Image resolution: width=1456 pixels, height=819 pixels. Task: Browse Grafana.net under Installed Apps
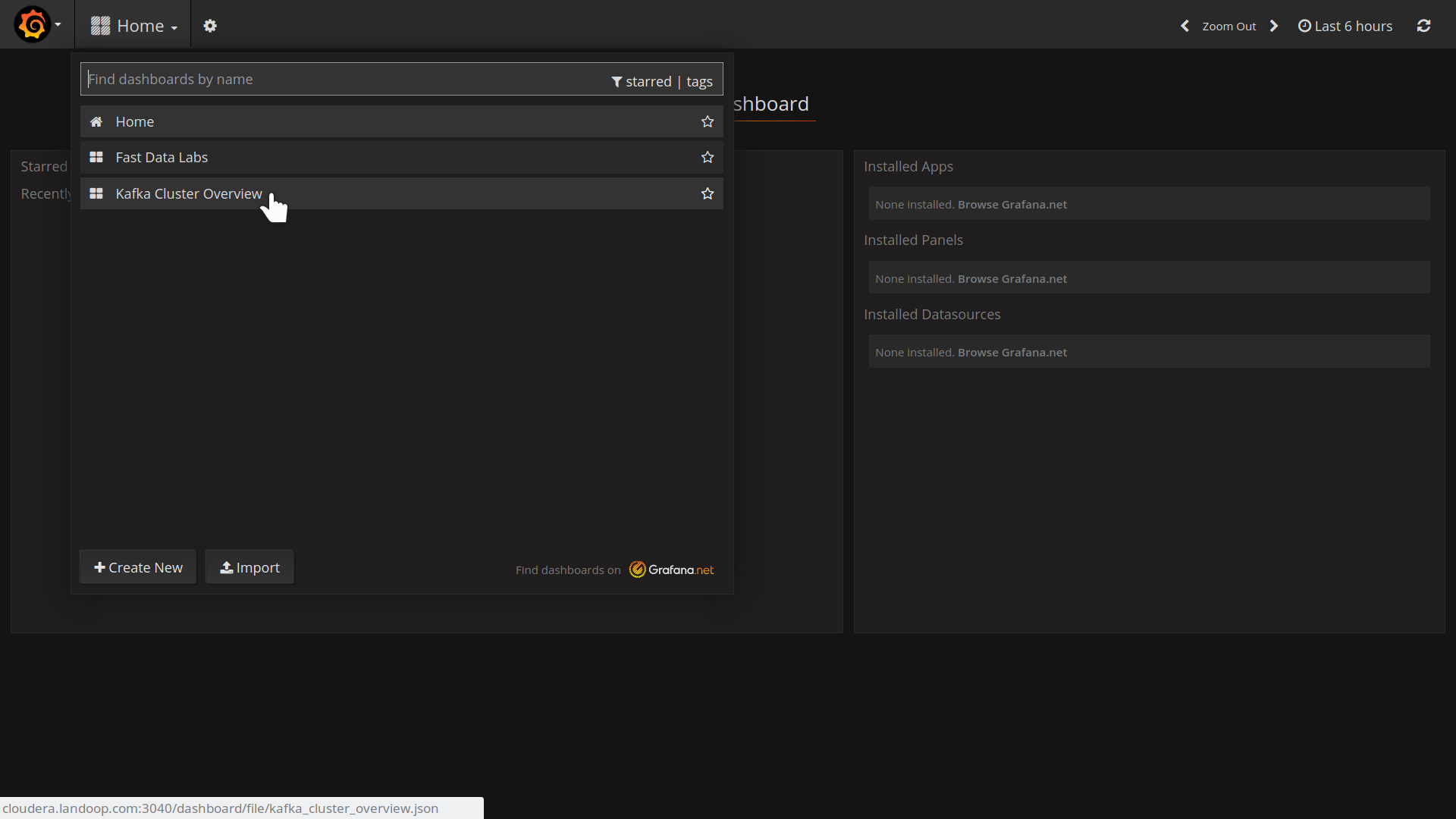click(1012, 205)
